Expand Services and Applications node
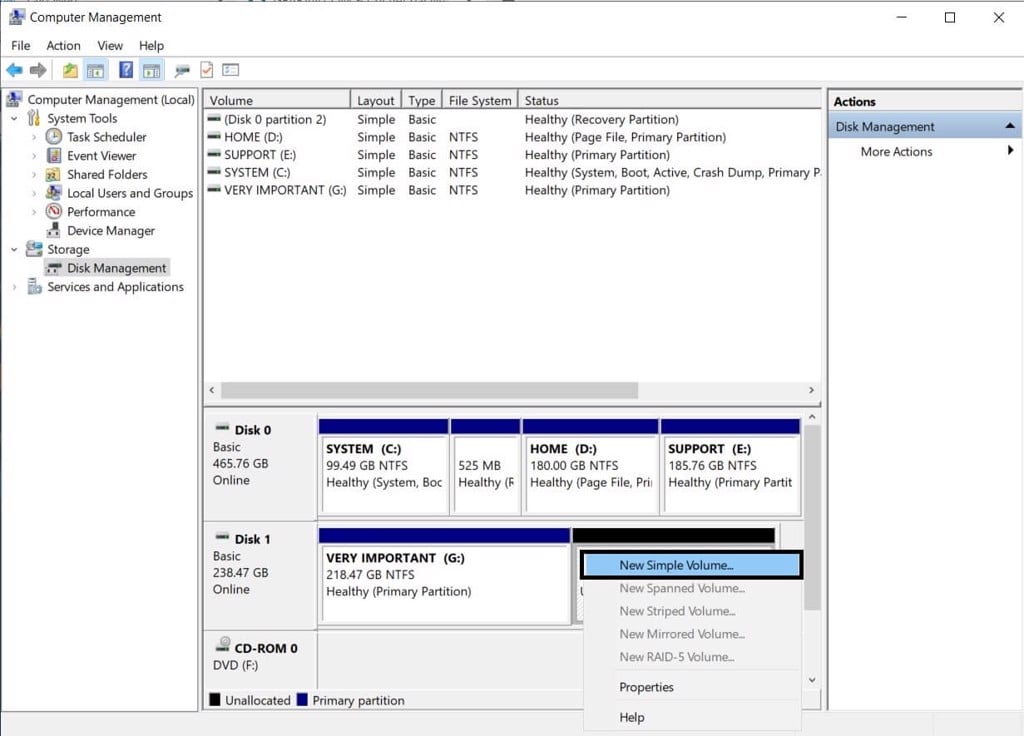 14,287
